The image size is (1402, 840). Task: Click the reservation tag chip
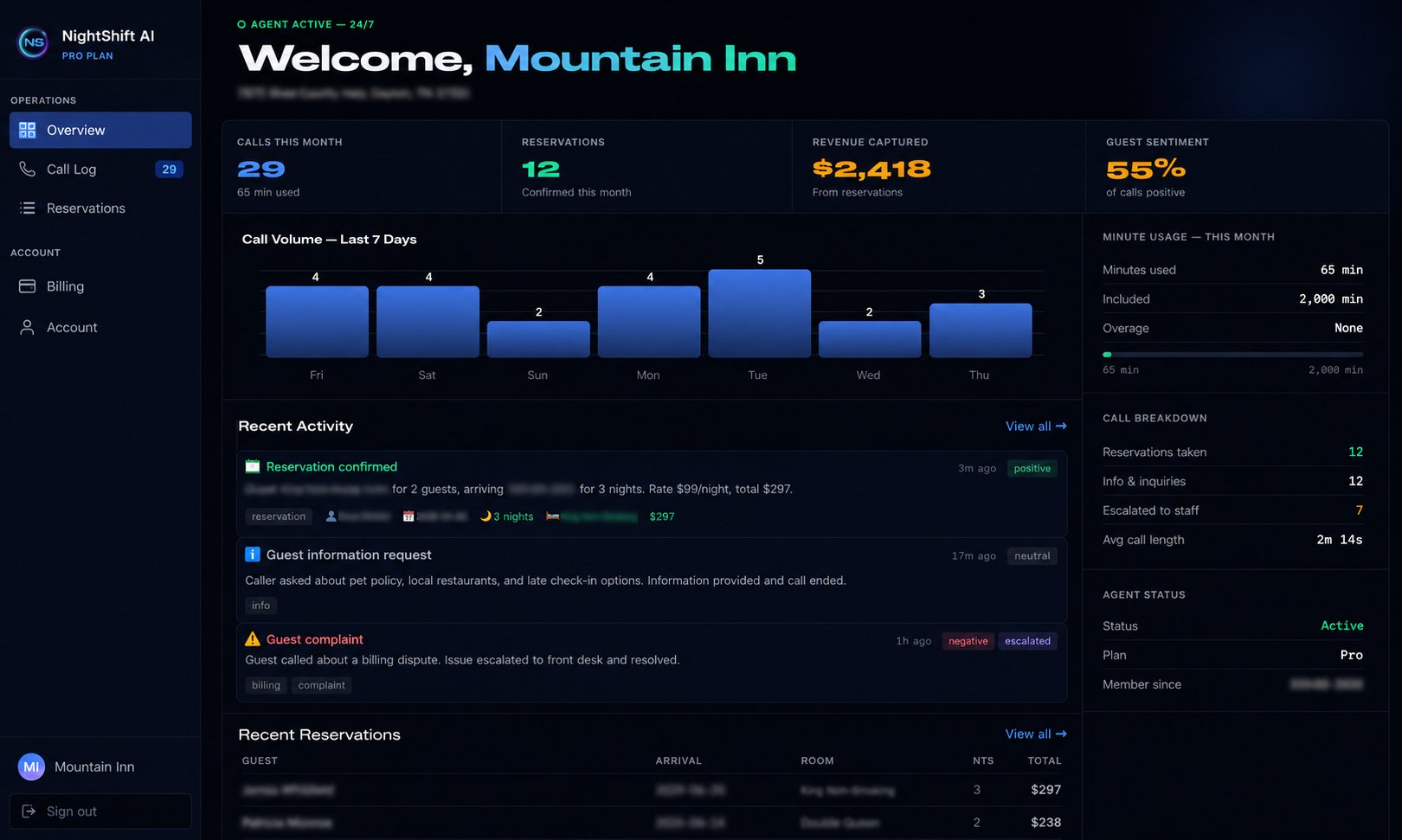(x=279, y=516)
